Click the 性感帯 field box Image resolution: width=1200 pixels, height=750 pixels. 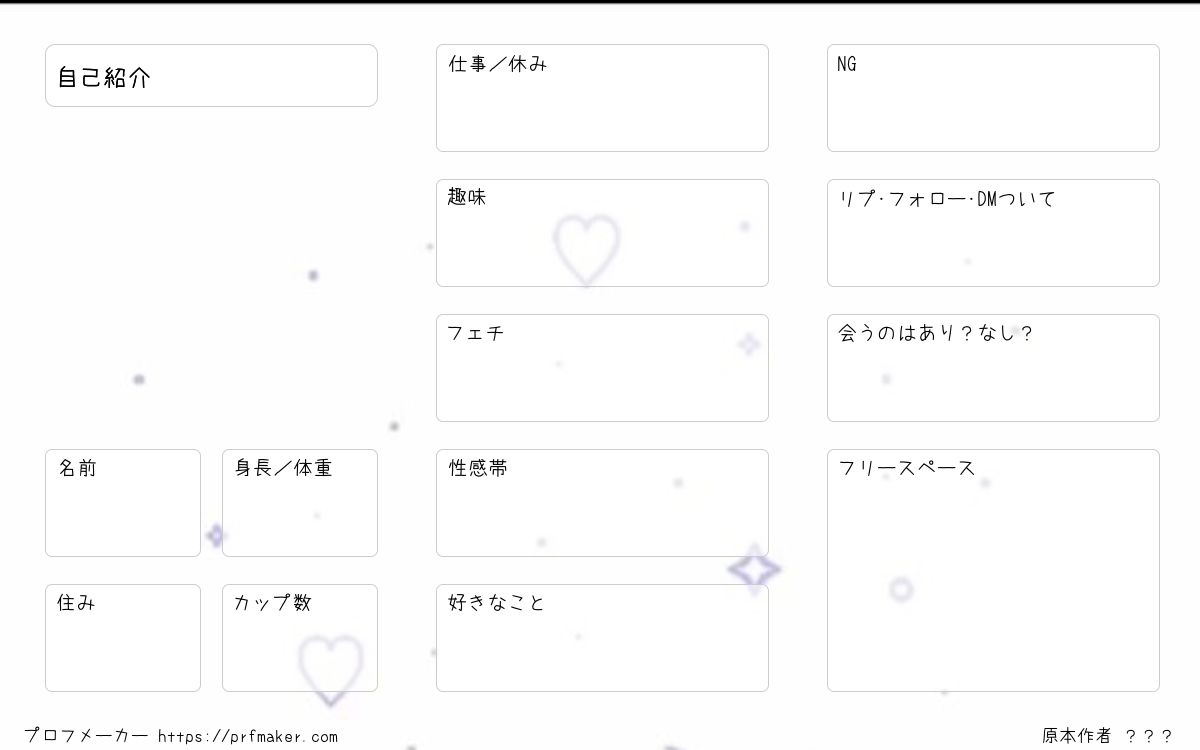click(602, 503)
